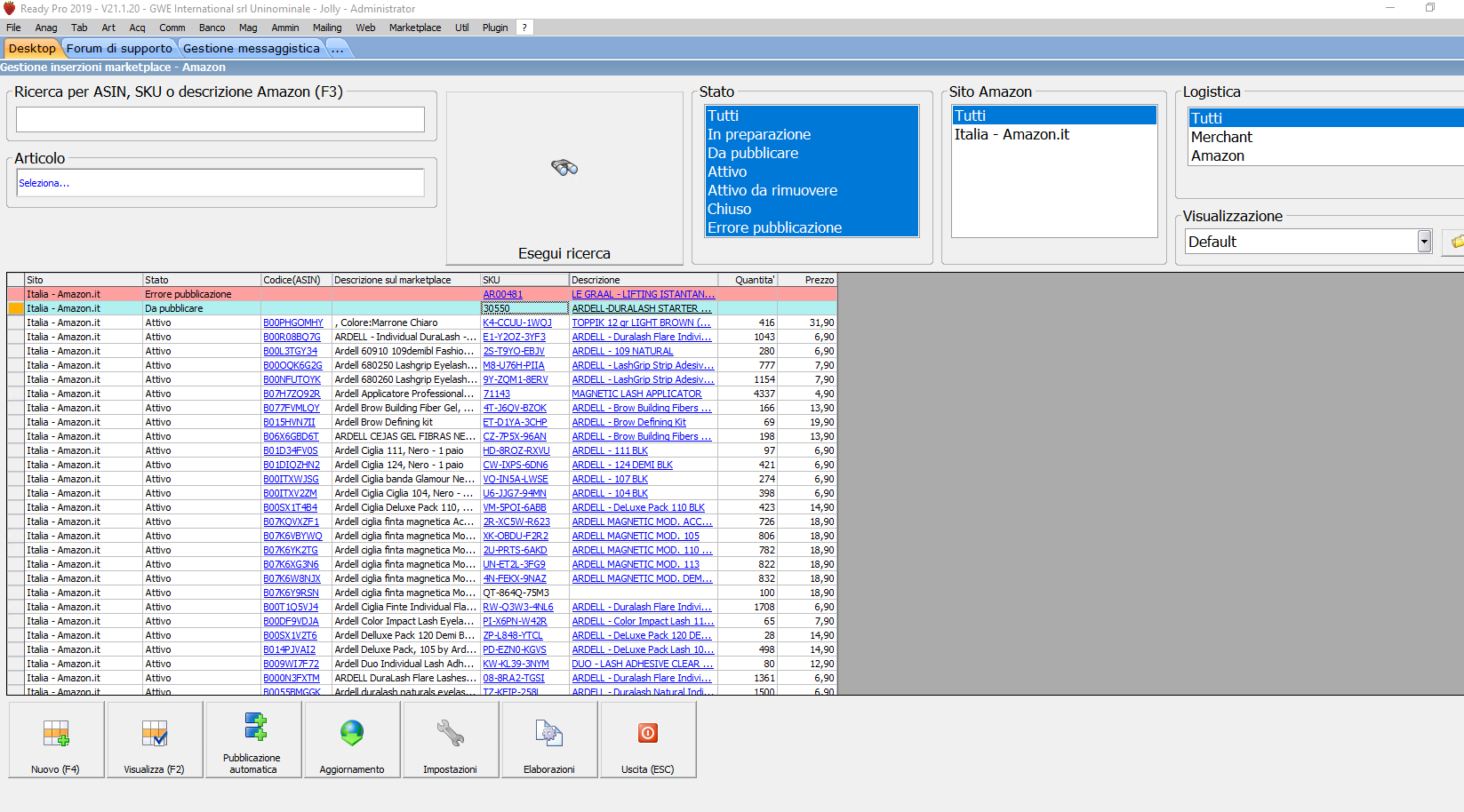
Task: Click the ASIN/SKU search input field
Action: pyautogui.click(x=220, y=120)
